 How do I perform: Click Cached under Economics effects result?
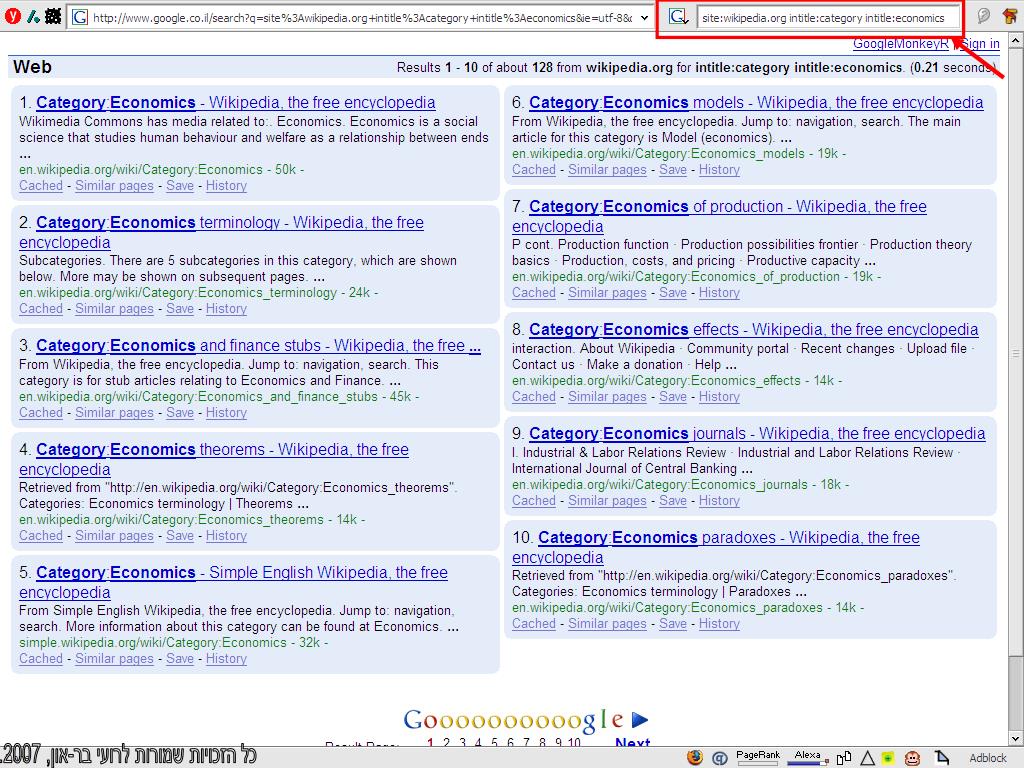[534, 396]
